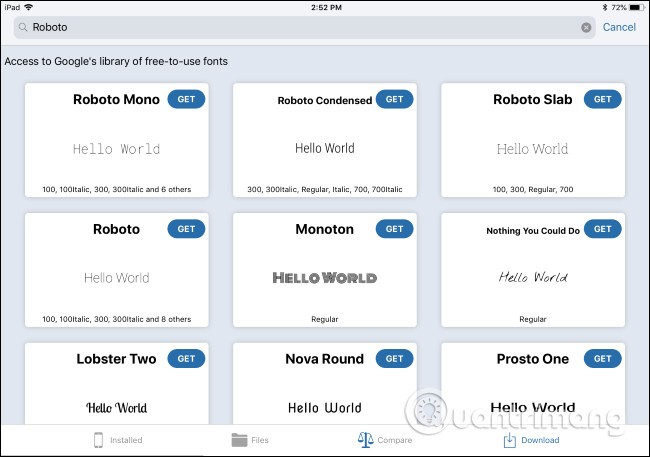
Task: Select the Roboto Mono title
Action: coord(116,100)
